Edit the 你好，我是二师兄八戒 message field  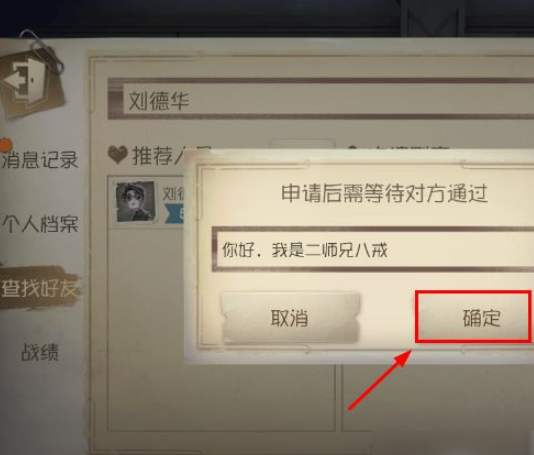tap(373, 250)
